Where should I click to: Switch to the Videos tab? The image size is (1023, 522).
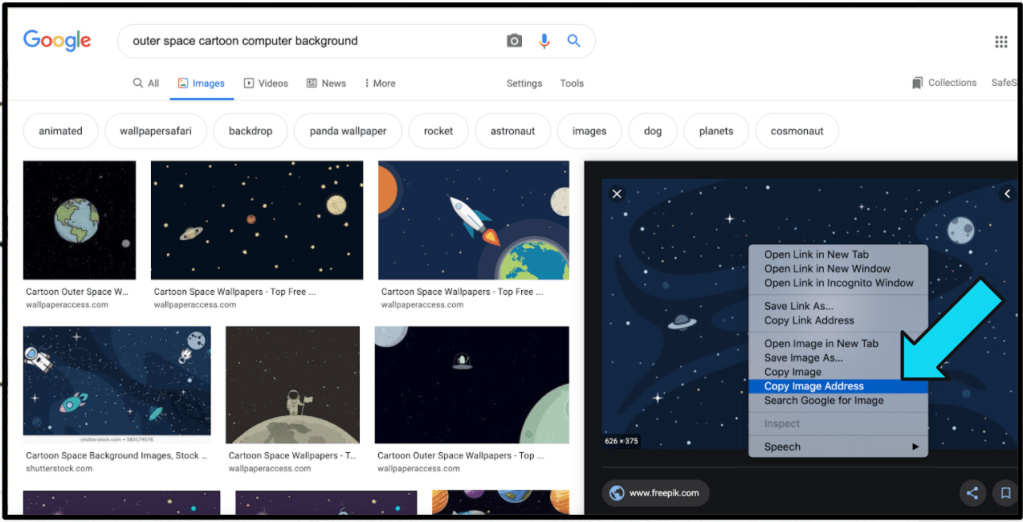[265, 84]
